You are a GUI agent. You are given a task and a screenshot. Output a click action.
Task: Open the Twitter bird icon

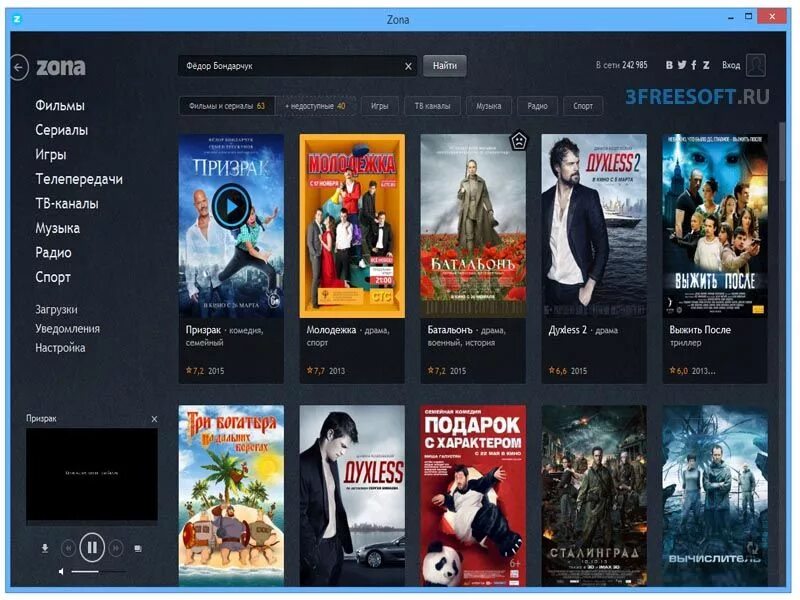click(682, 65)
